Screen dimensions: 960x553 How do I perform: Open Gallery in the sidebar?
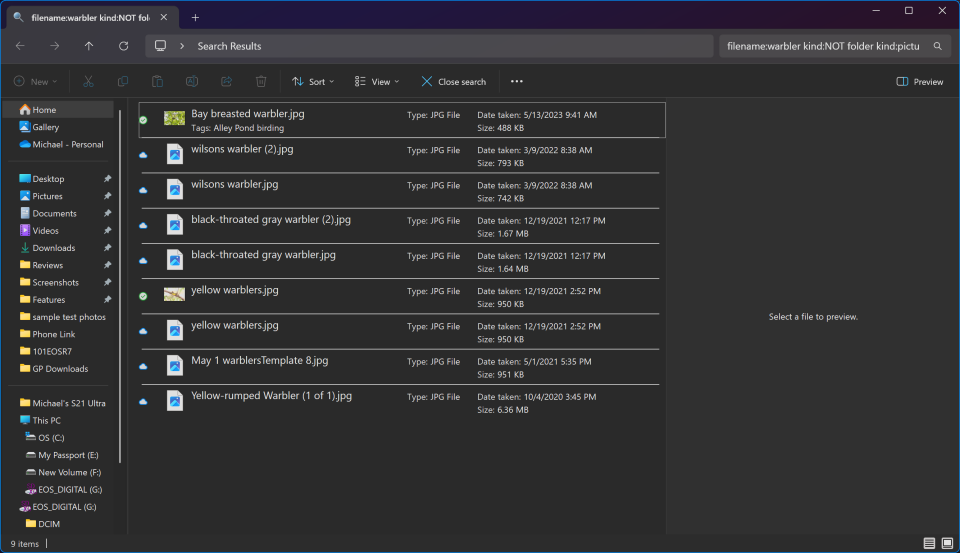click(45, 127)
